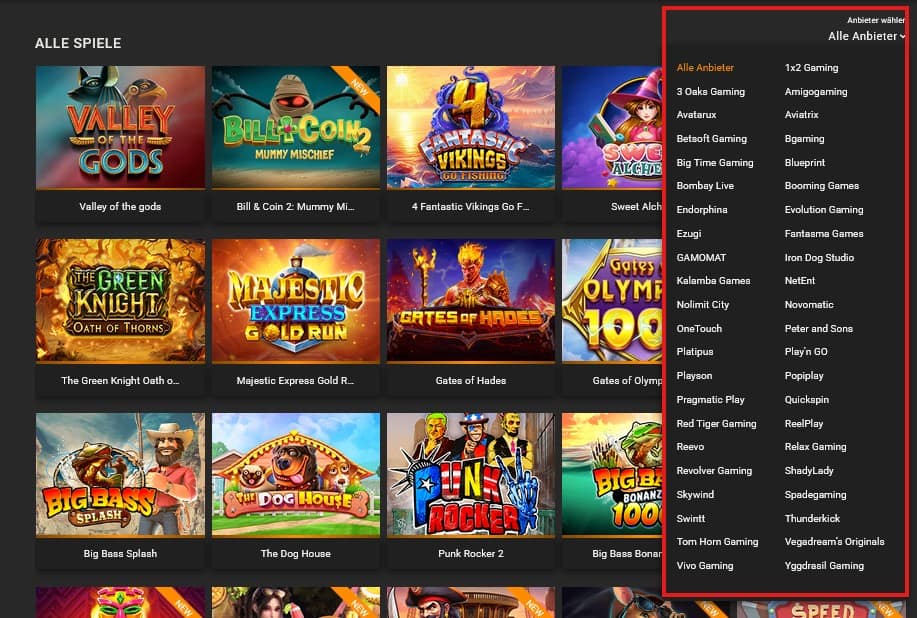Expand the Alle Anbieter provider dropdown
917x618 pixels.
point(866,36)
